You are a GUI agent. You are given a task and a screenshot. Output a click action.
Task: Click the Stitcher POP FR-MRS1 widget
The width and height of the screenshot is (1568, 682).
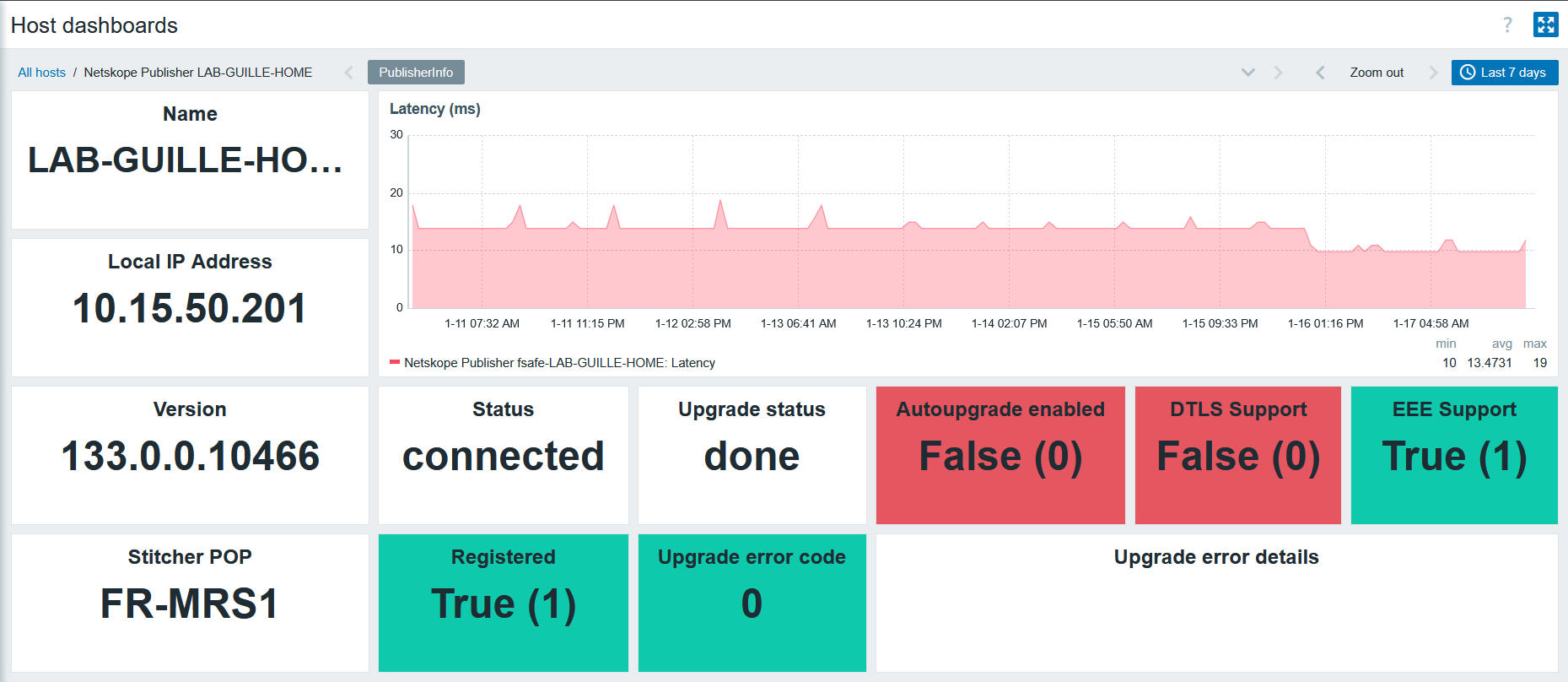[190, 603]
